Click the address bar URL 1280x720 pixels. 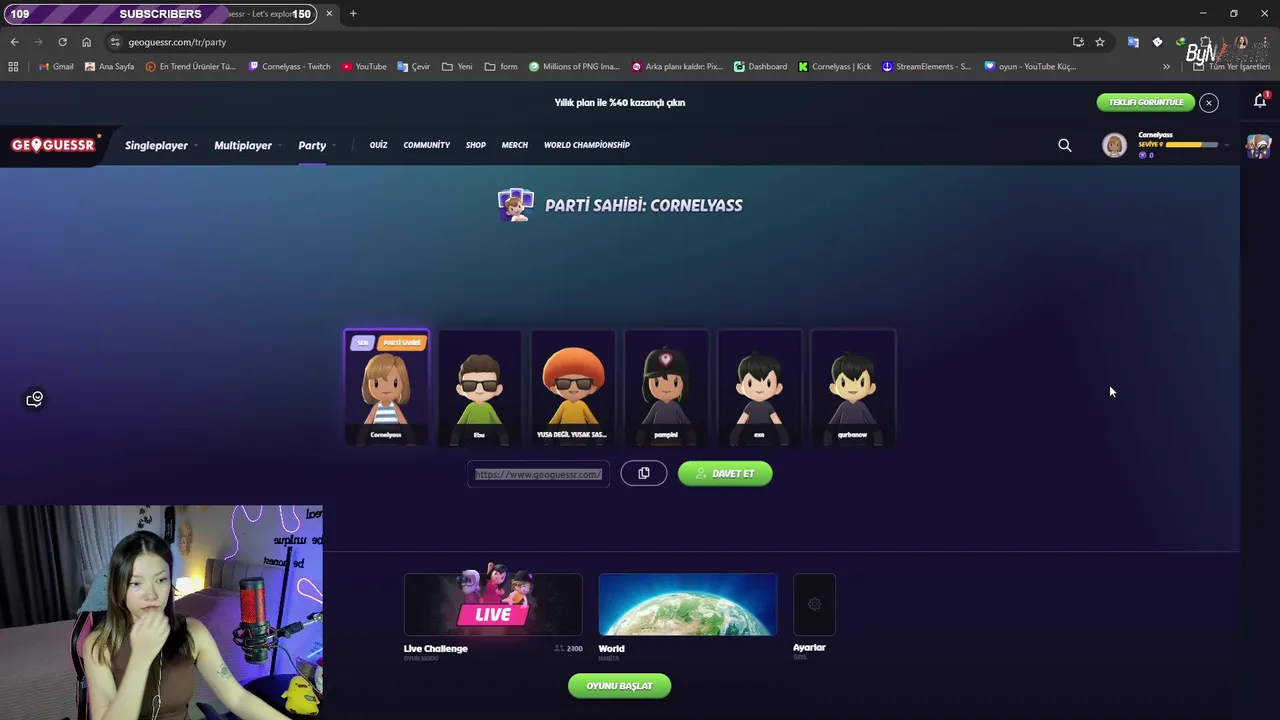pyautogui.click(x=177, y=42)
